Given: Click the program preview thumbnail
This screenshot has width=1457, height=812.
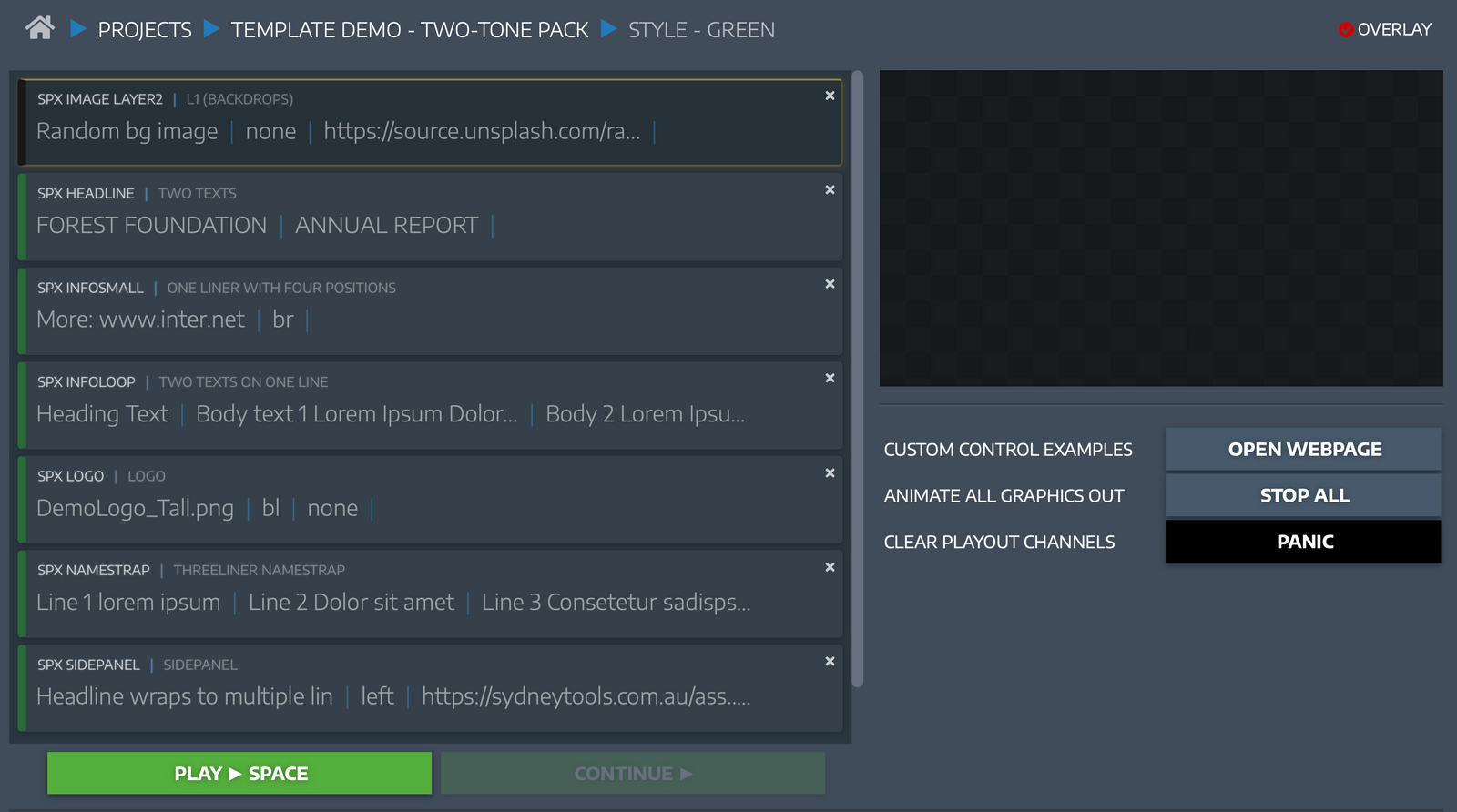Looking at the screenshot, I should click(x=1161, y=228).
